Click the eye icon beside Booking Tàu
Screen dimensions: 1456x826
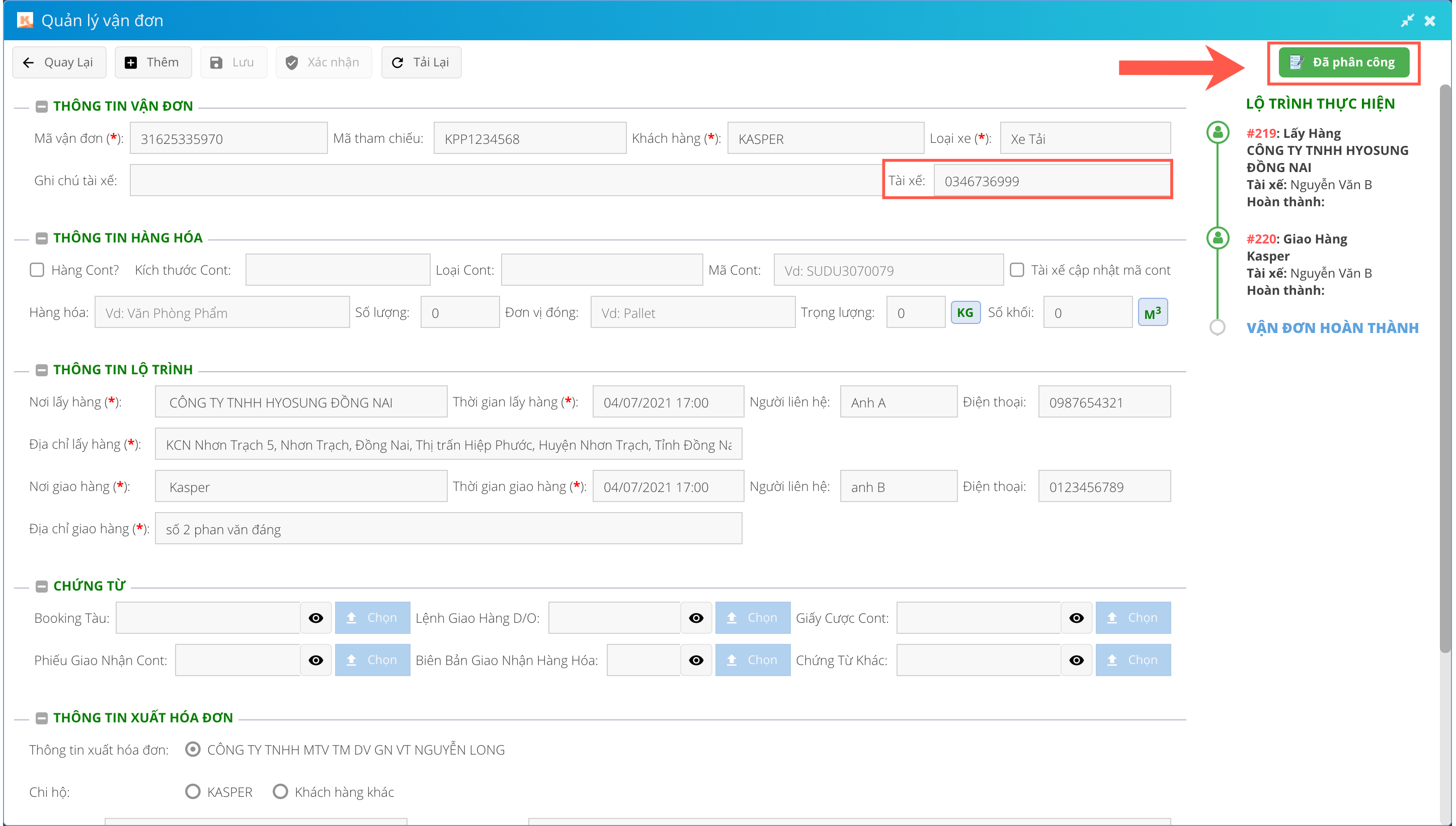click(x=316, y=618)
